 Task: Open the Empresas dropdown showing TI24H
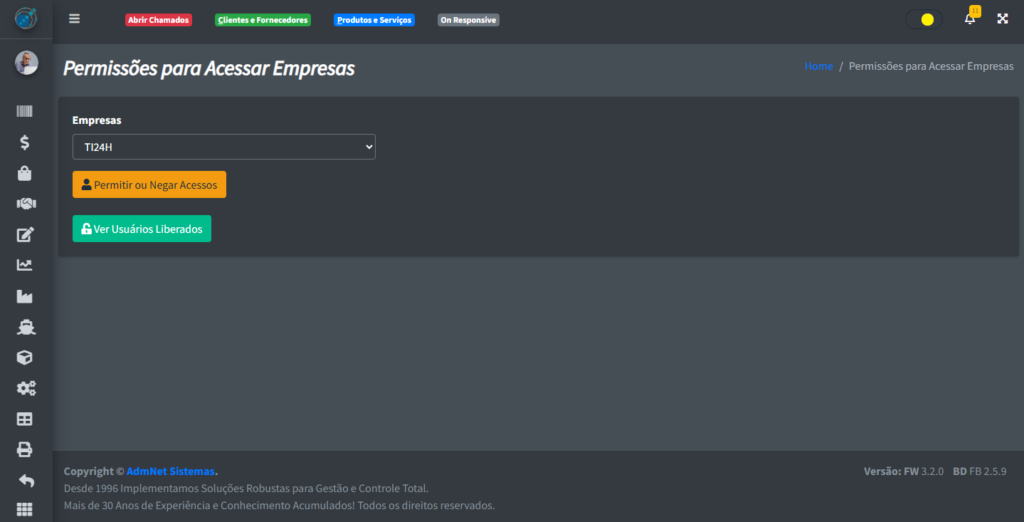[223, 147]
